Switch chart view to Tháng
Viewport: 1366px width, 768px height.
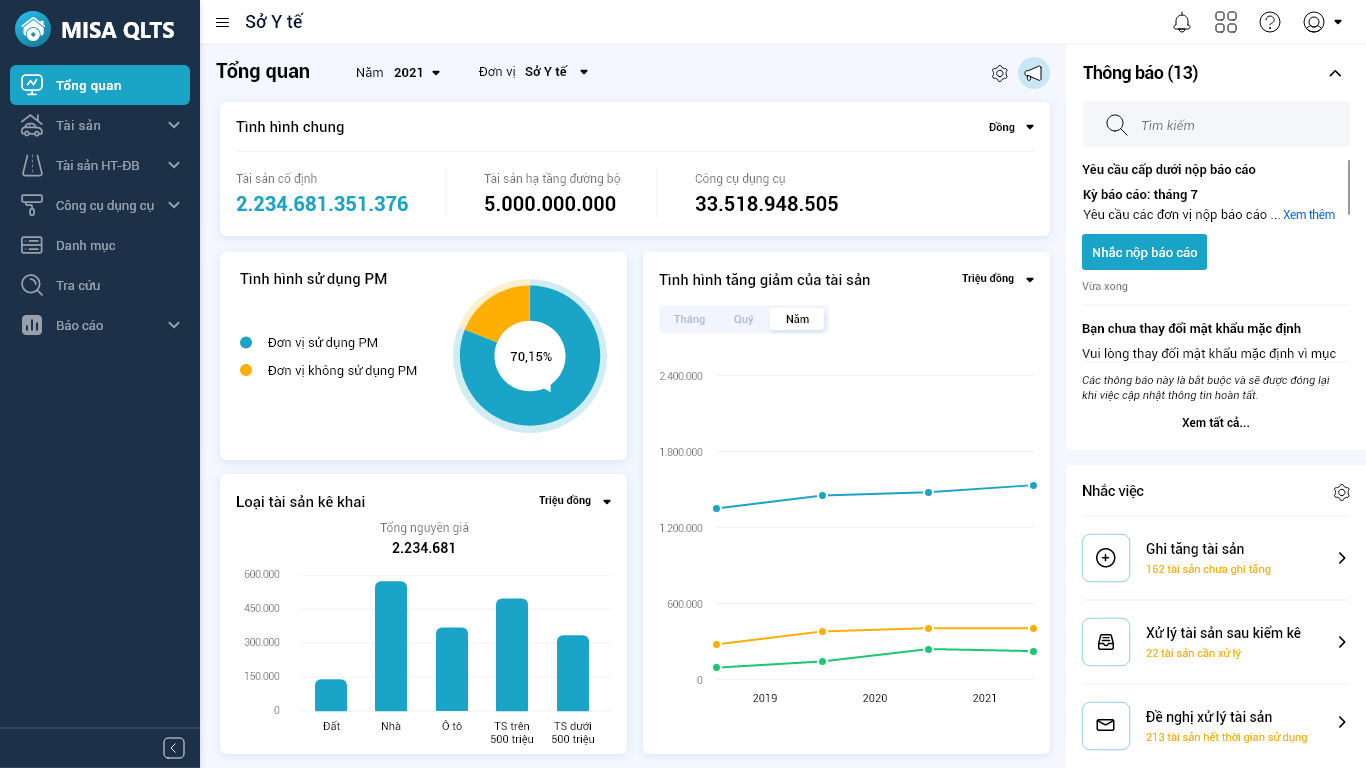click(689, 319)
